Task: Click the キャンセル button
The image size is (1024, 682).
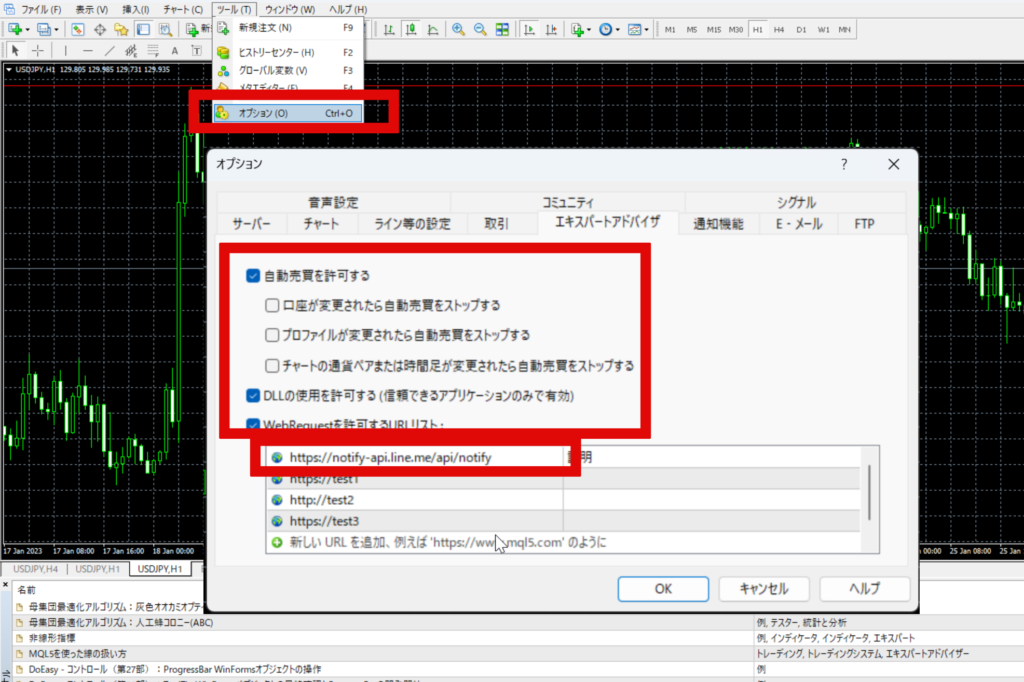Action: tap(763, 589)
